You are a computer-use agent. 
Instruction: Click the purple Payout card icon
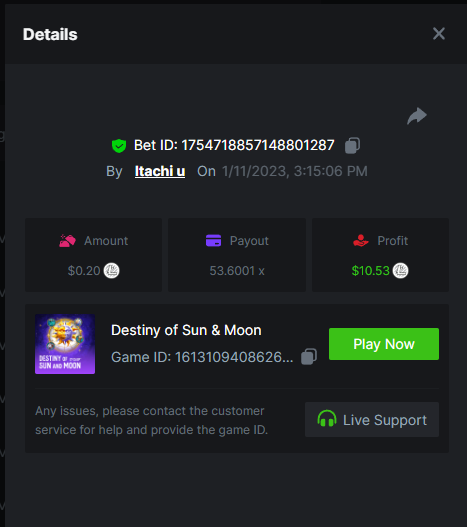[x=213, y=241]
